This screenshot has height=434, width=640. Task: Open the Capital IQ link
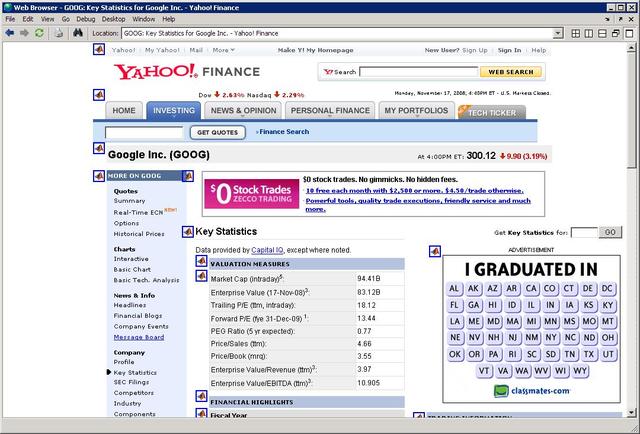click(x=267, y=250)
